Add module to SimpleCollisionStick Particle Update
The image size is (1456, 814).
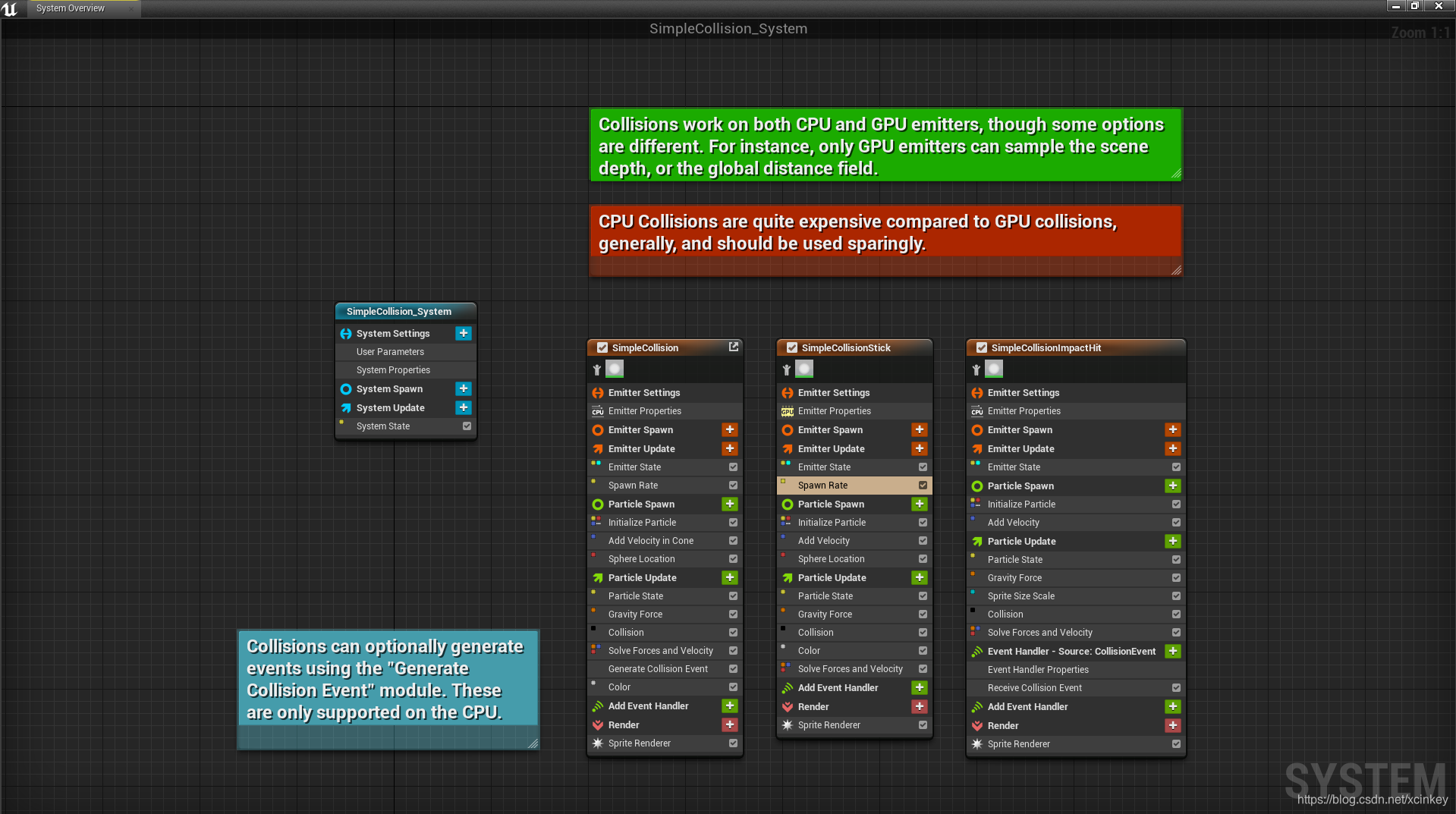[x=920, y=577]
